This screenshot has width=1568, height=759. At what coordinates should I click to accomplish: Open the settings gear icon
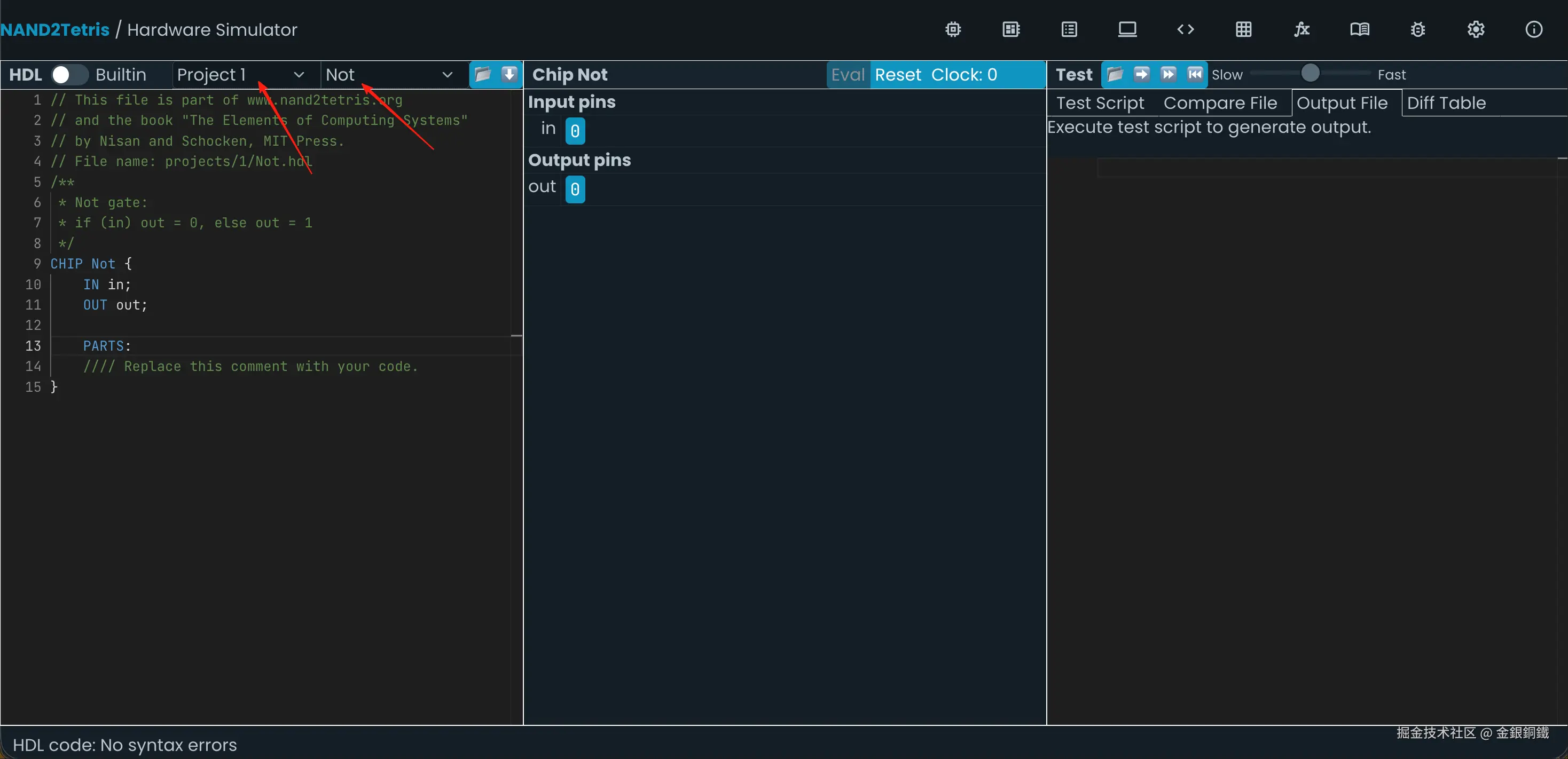coord(1476,29)
